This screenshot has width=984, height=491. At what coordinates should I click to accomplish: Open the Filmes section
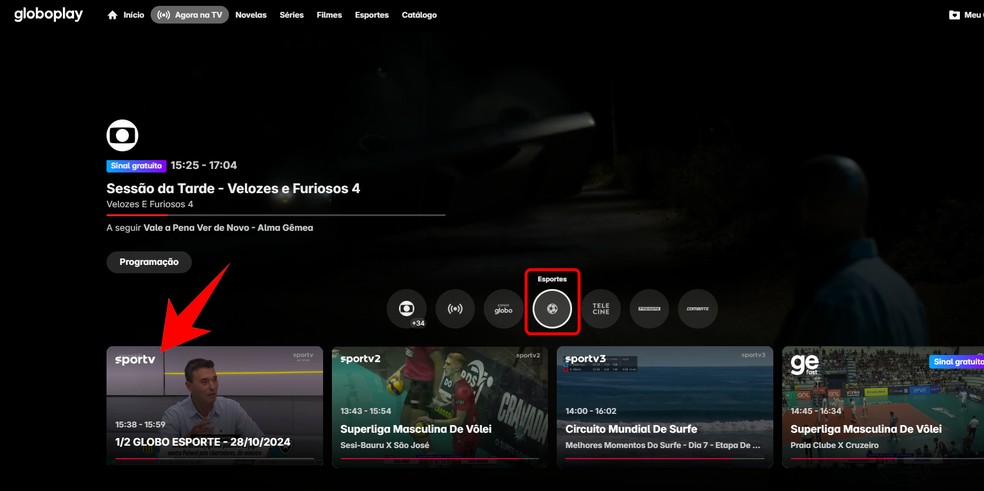tap(329, 15)
